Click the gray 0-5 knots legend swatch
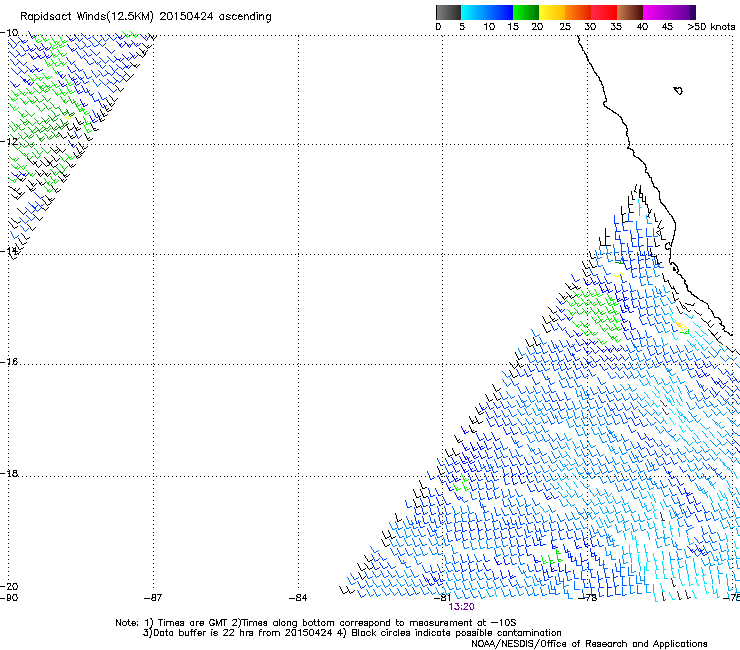This screenshot has width=740, height=650. pos(448,12)
